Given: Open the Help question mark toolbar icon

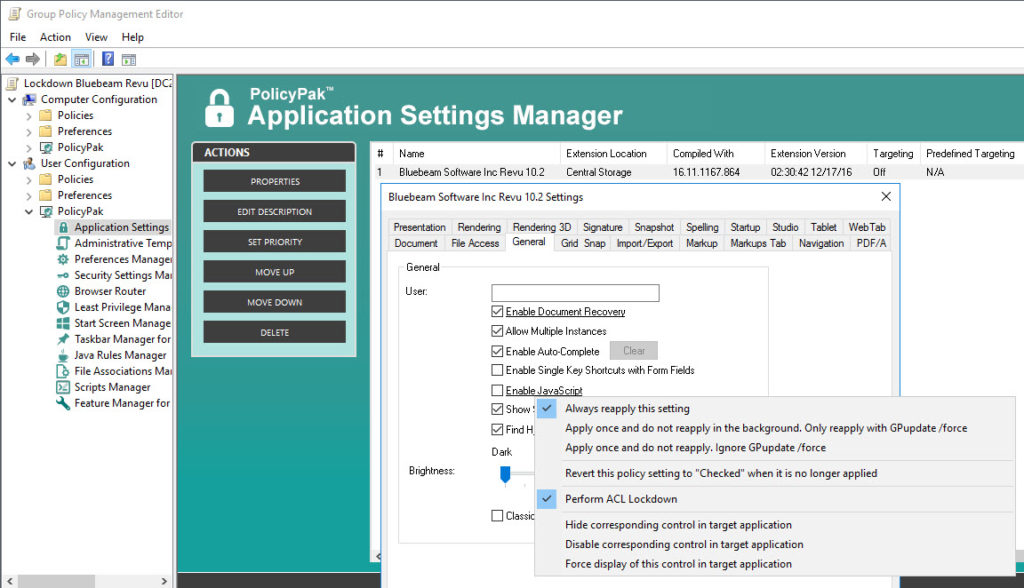Looking at the screenshot, I should [x=108, y=59].
